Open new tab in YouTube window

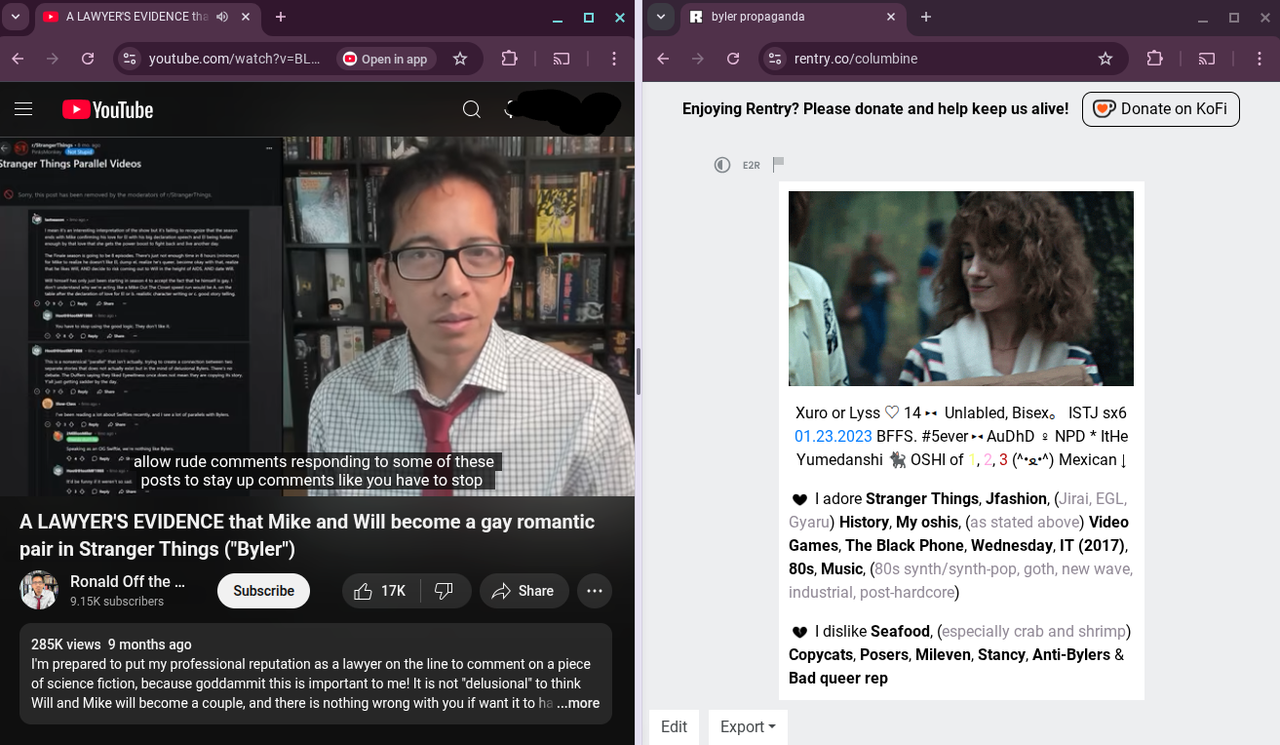(281, 17)
